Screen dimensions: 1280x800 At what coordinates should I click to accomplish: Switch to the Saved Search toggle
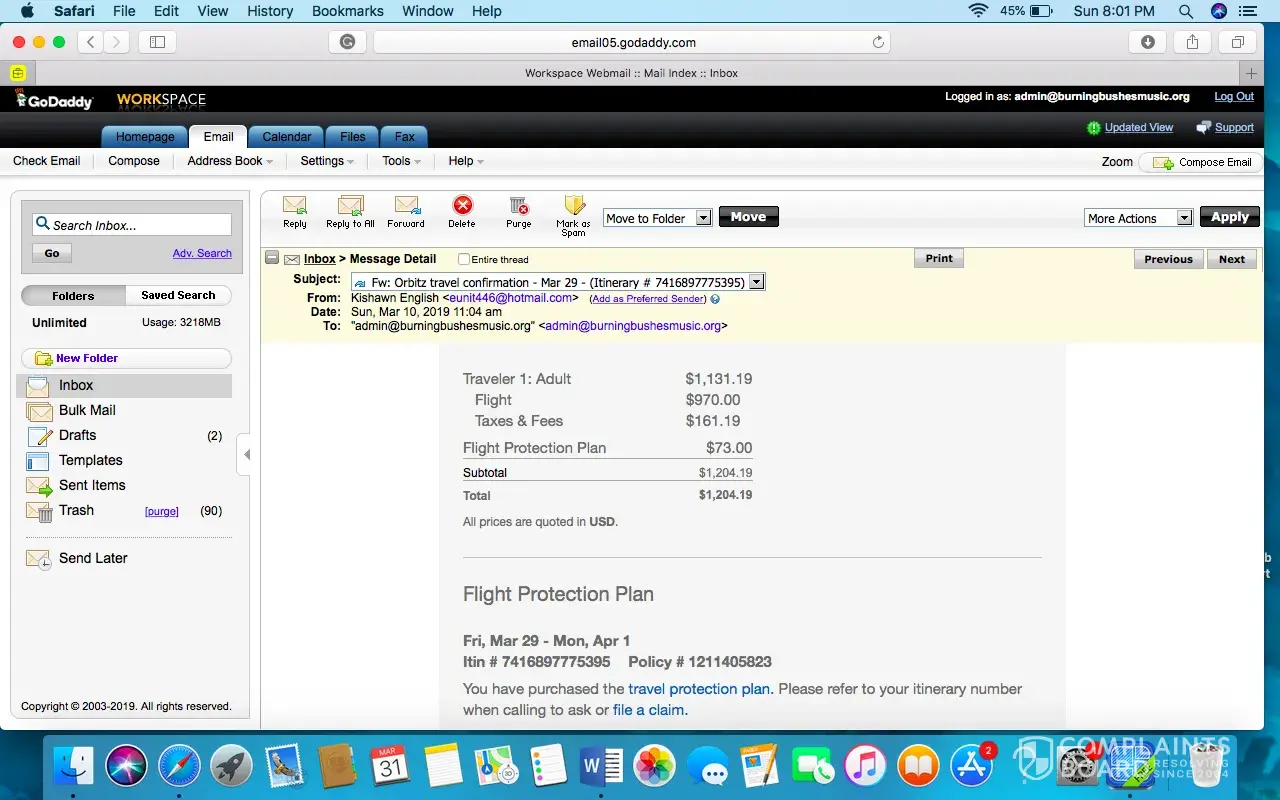pyautogui.click(x=178, y=296)
